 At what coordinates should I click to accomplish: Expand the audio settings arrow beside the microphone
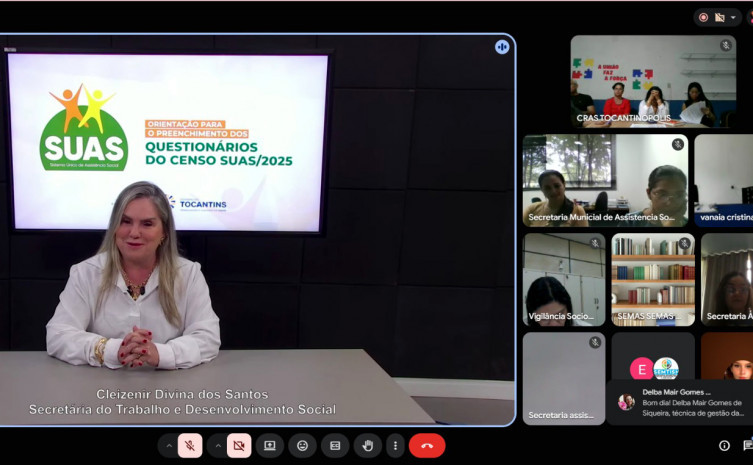pyautogui.click(x=168, y=446)
